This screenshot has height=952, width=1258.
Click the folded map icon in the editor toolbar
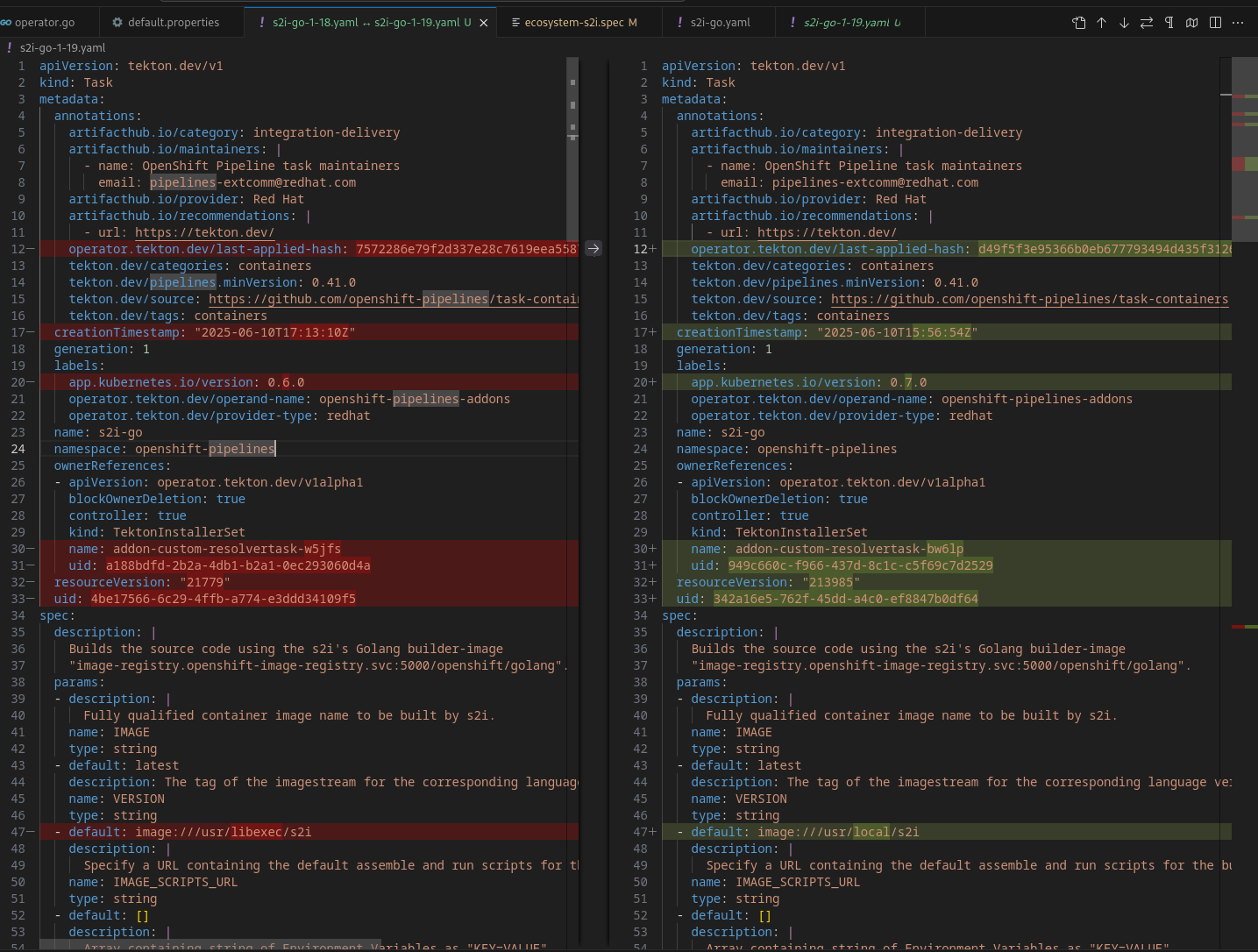click(x=1192, y=23)
